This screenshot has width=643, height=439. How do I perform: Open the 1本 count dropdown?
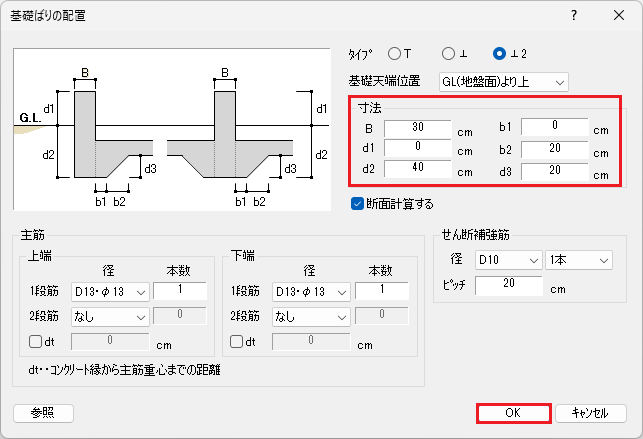tap(579, 260)
